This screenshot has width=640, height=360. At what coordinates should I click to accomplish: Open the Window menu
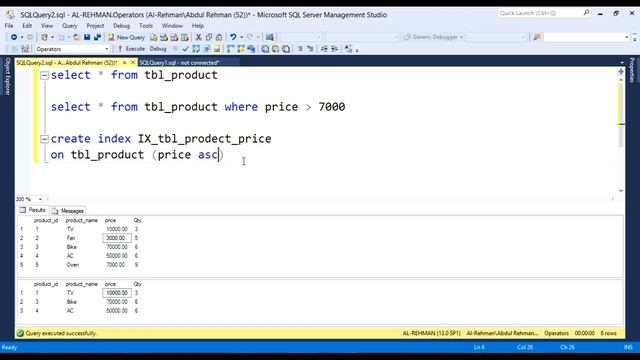pos(172,26)
